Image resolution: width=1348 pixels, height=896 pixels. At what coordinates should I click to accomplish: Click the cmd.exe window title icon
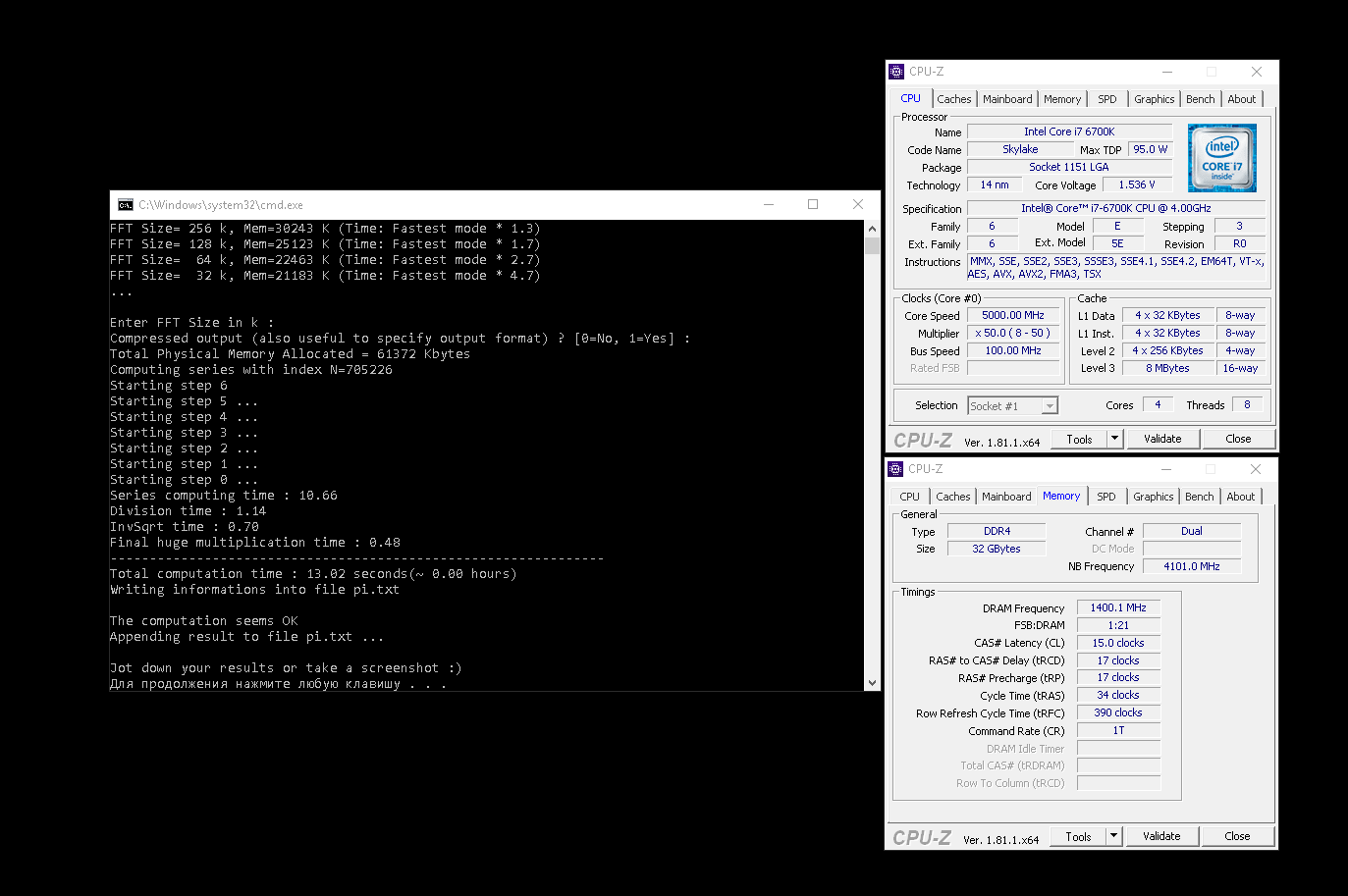pos(125,204)
